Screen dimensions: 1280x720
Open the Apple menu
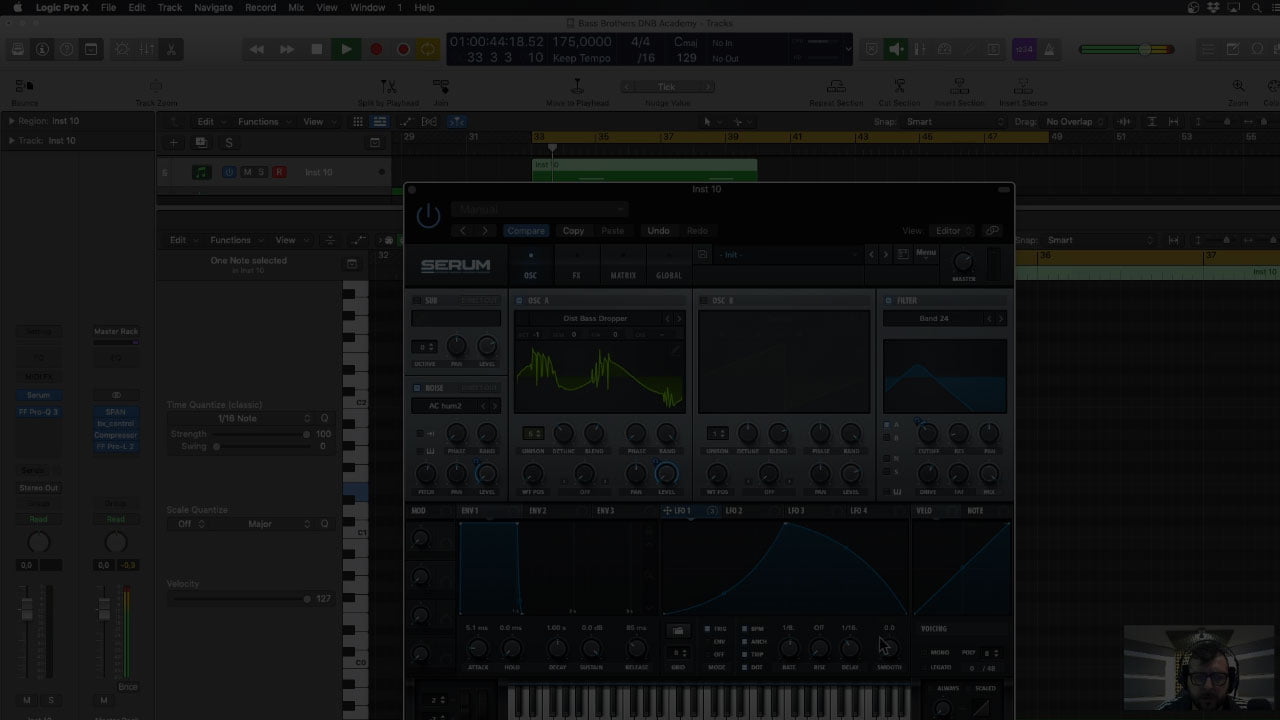tap(16, 7)
